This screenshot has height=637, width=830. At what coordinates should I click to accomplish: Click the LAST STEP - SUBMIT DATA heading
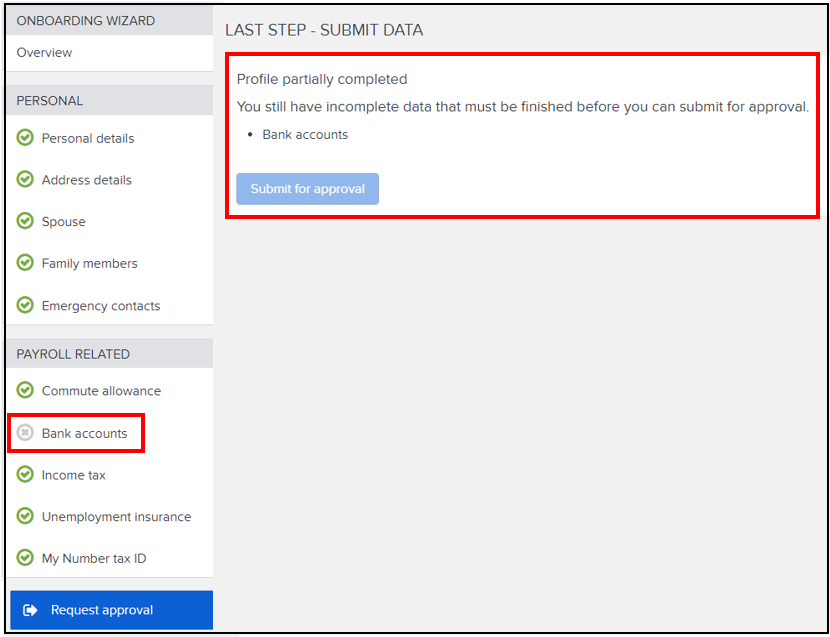324,30
